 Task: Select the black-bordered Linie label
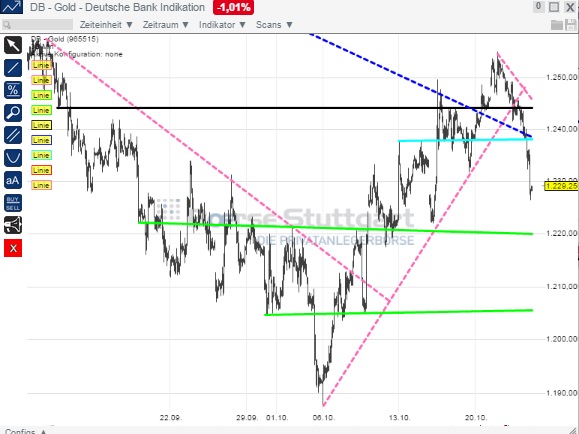point(41,125)
